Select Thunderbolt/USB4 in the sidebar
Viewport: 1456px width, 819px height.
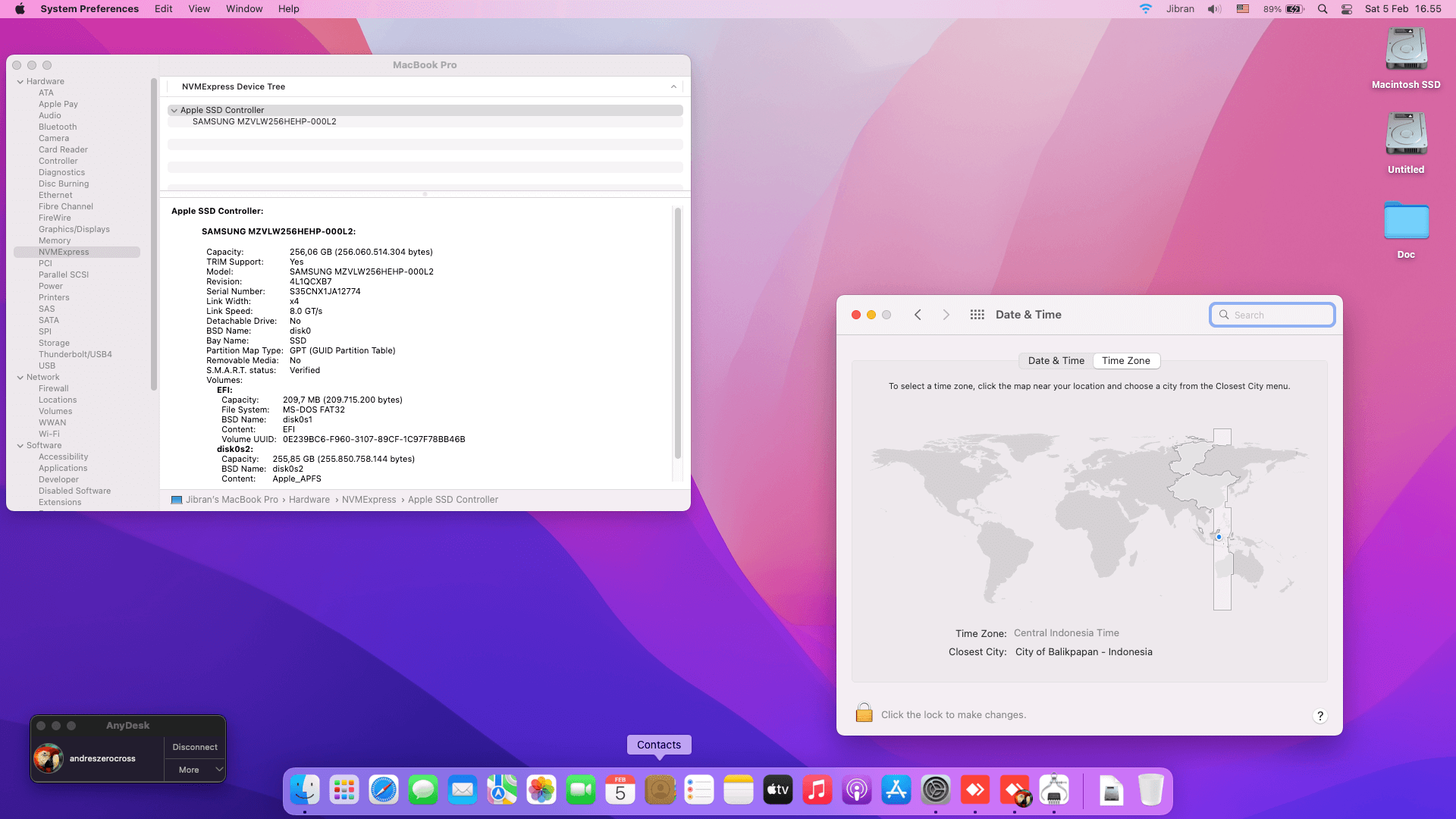click(x=75, y=354)
